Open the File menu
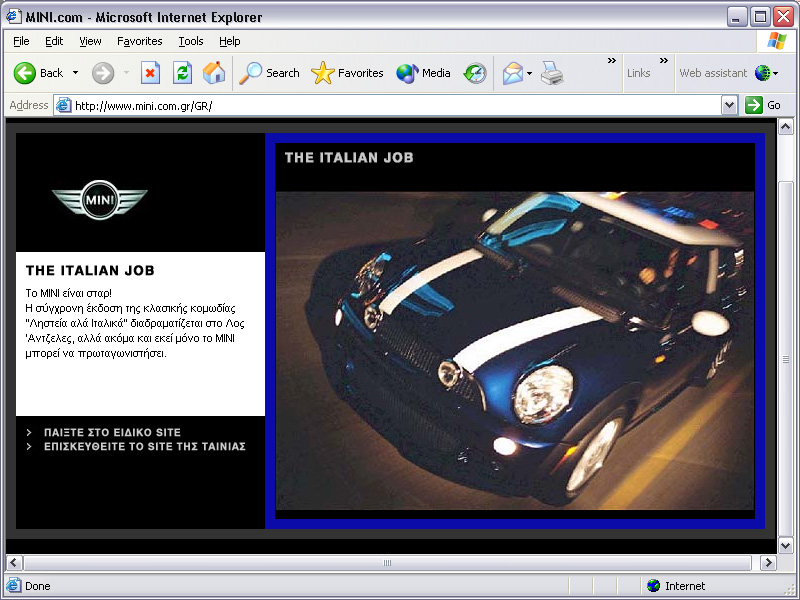The image size is (800, 600). pyautogui.click(x=21, y=41)
